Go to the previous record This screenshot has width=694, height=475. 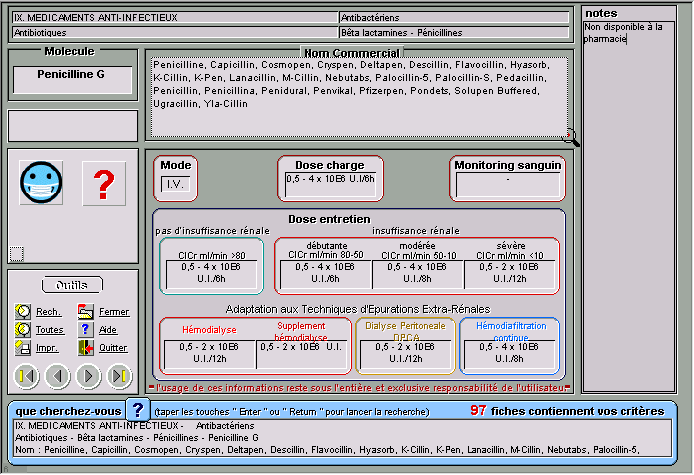click(x=58, y=376)
